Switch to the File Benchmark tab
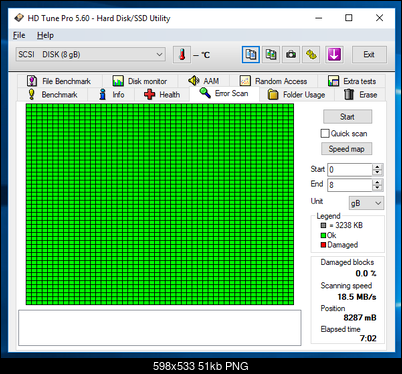Viewport: 402px width, 374px height. (x=59, y=81)
